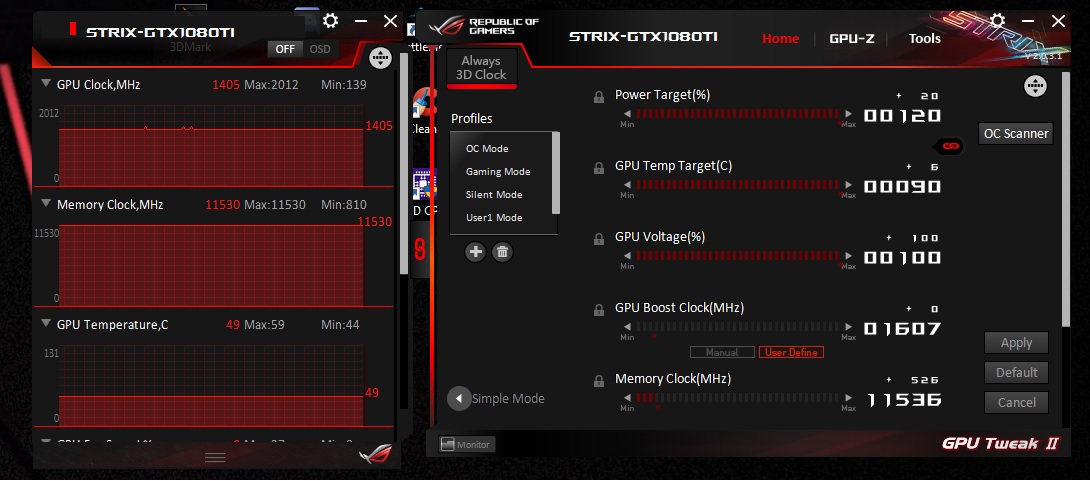
Task: Click the GPU Temperature history graph
Action: 211,386
